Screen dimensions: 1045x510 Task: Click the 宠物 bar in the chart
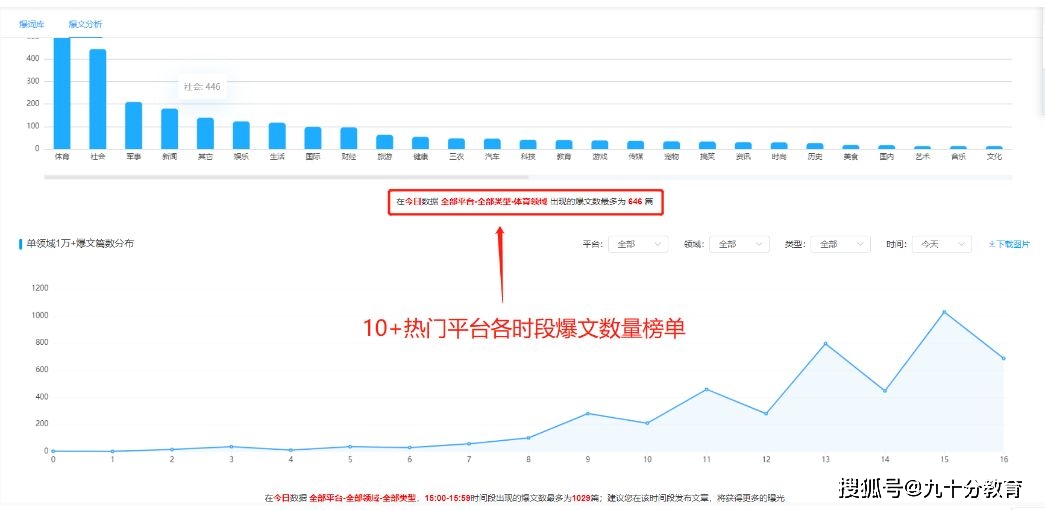point(672,145)
